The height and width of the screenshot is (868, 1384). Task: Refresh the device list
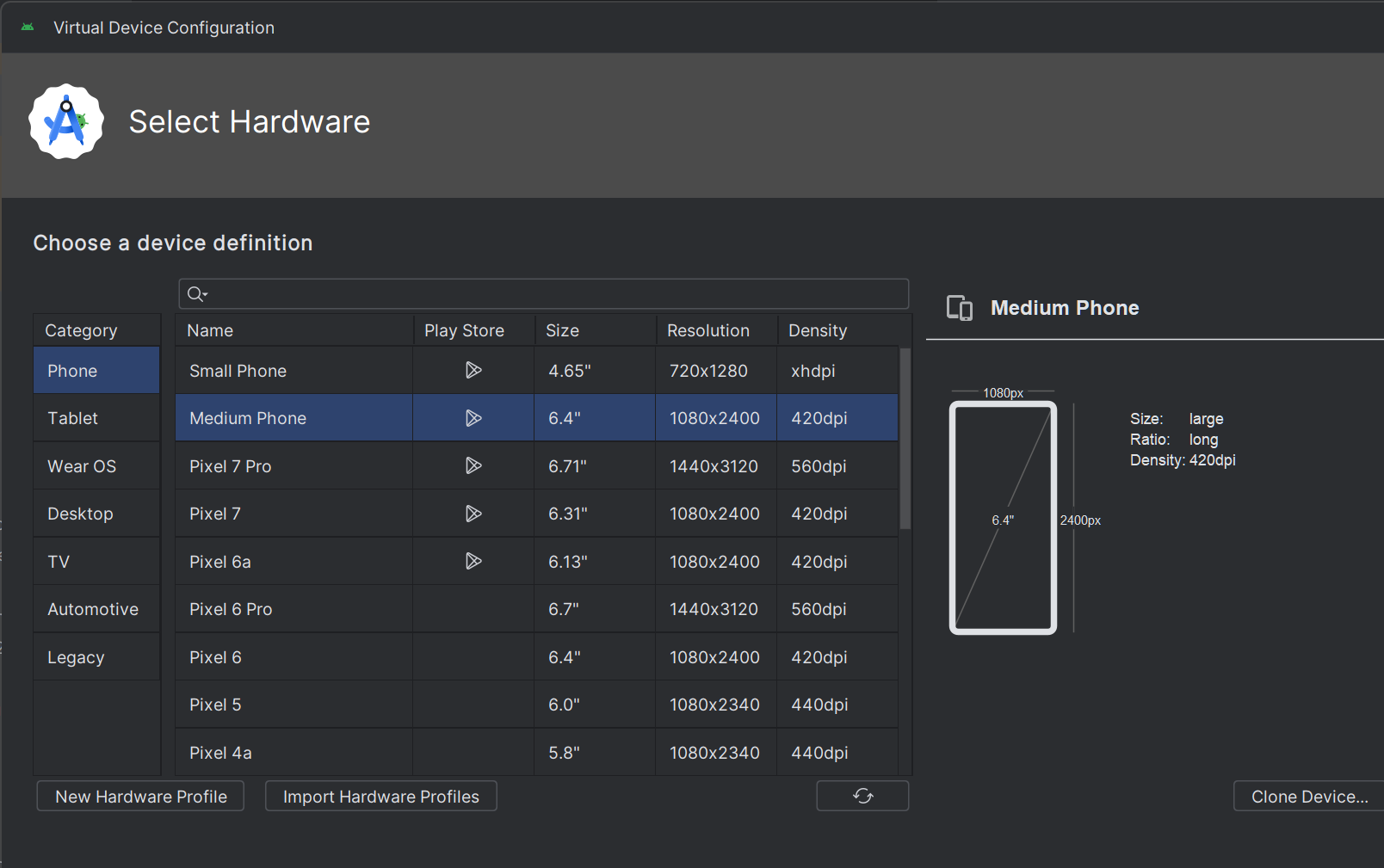[x=862, y=796]
